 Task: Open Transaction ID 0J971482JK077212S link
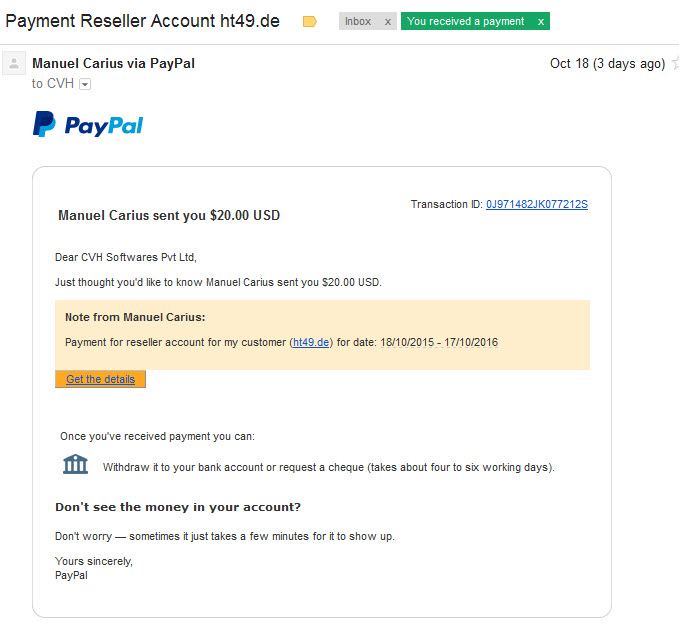pyautogui.click(x=537, y=204)
